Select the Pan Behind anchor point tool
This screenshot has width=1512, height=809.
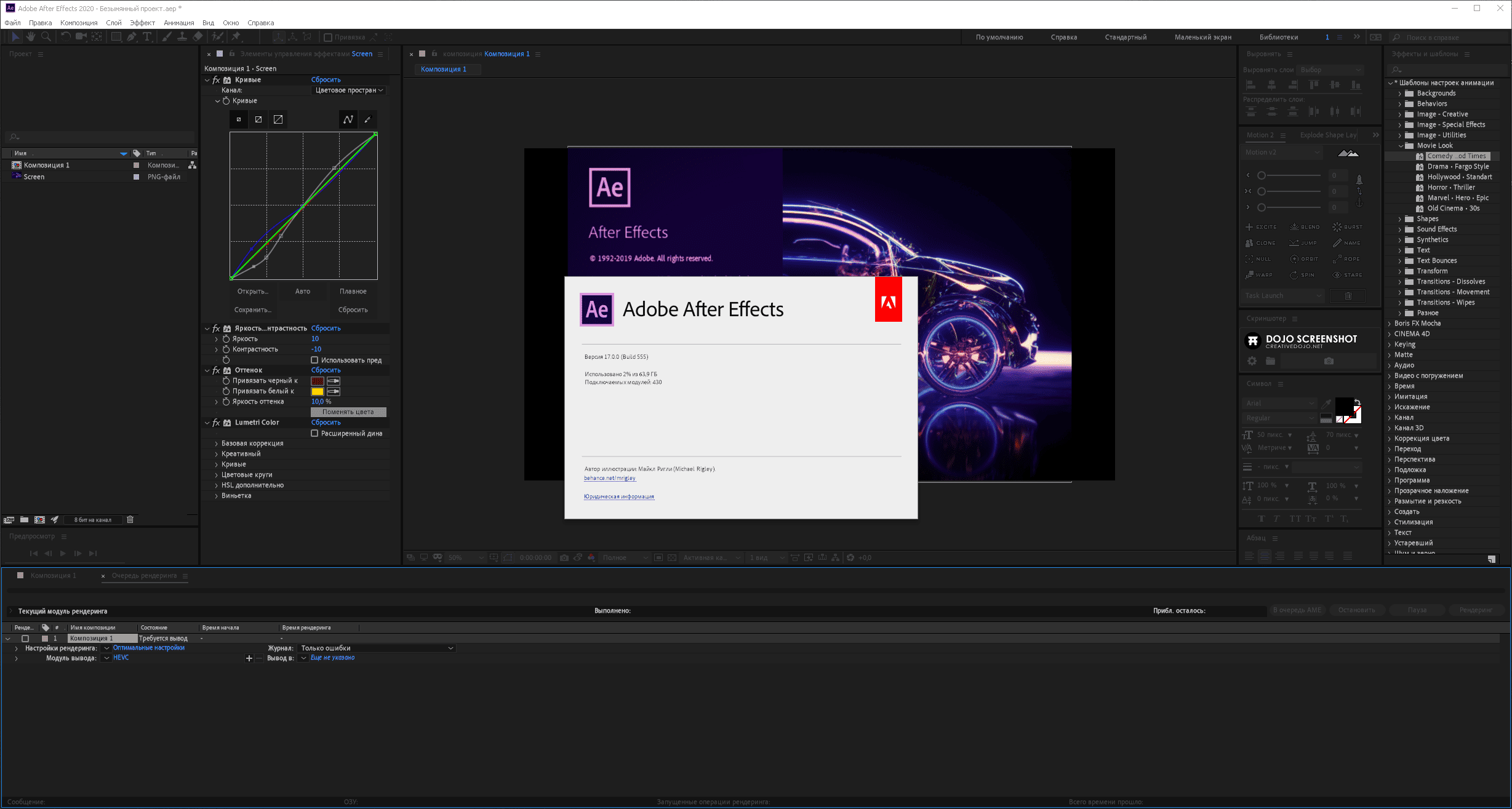point(97,37)
